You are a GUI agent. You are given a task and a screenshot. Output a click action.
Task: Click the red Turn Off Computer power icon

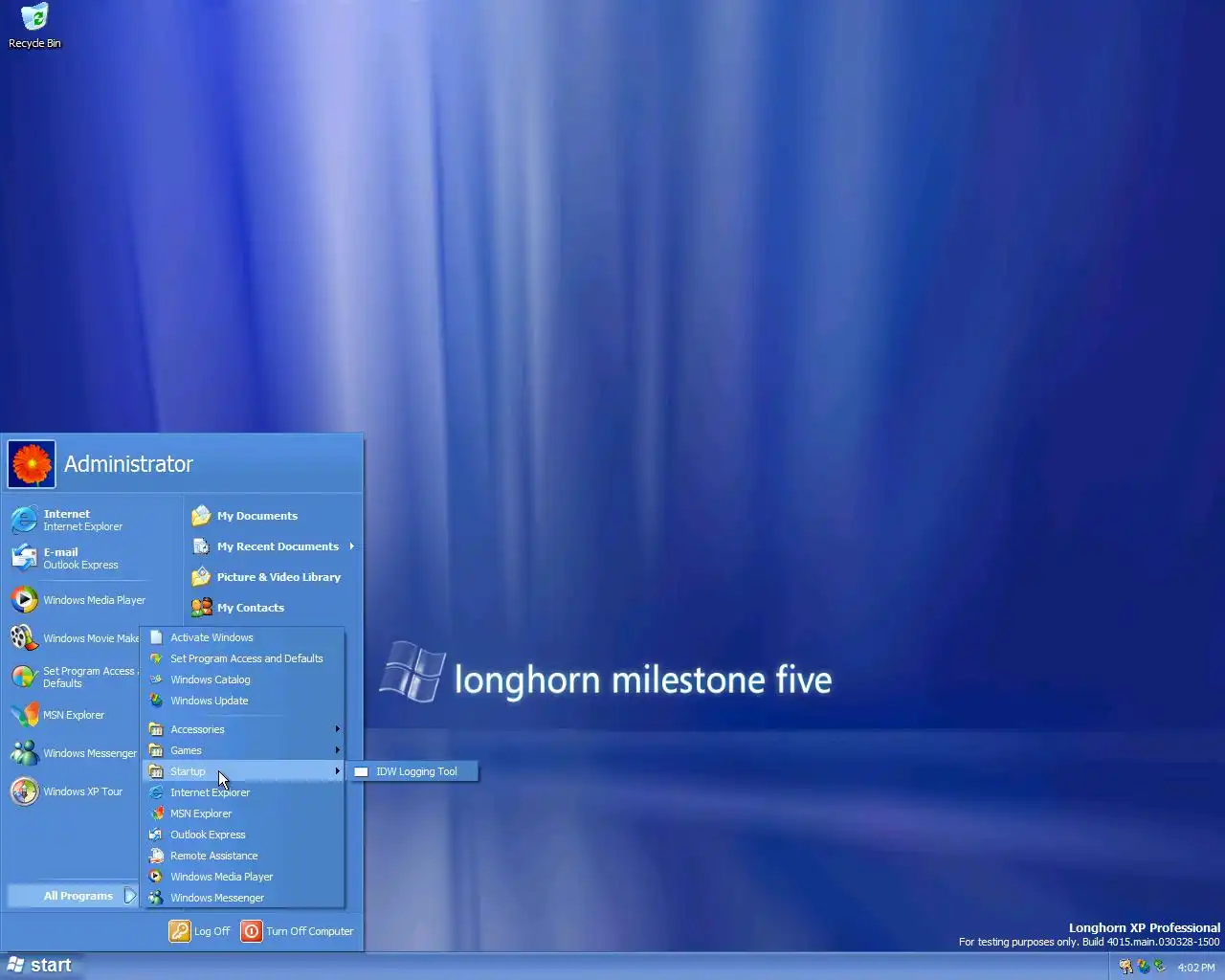point(252,931)
